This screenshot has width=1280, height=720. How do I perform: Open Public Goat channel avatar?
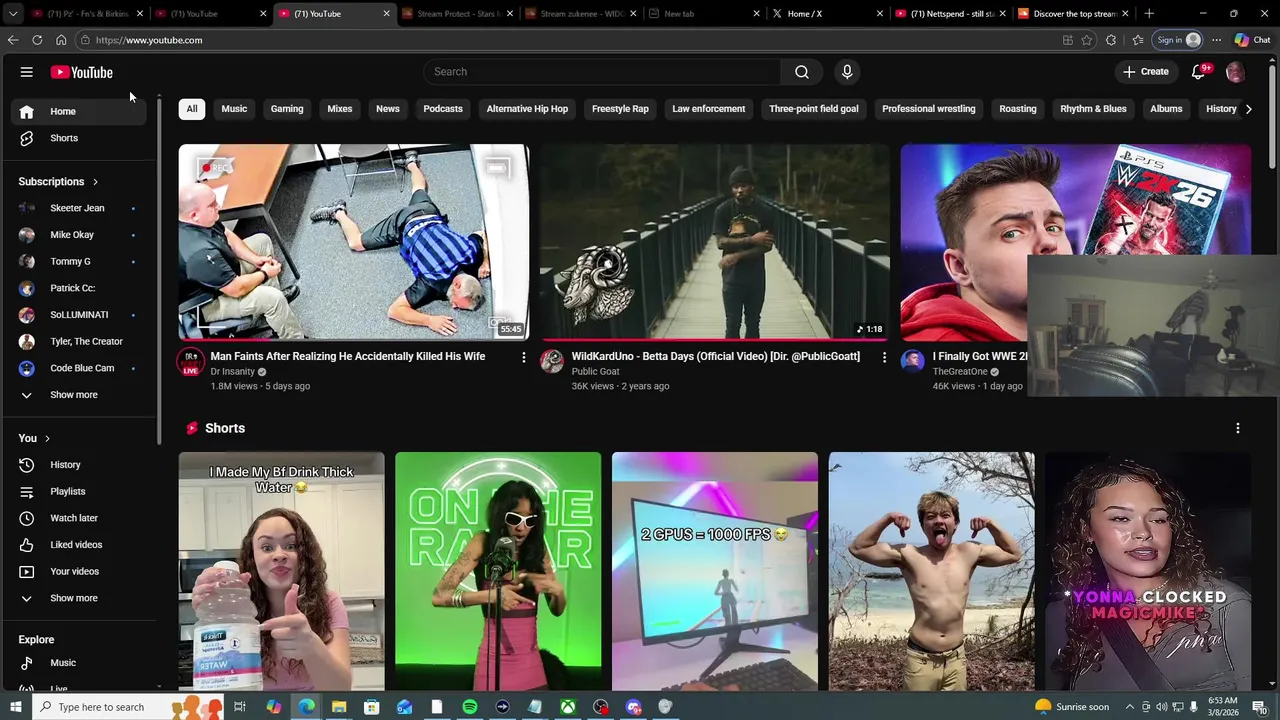[x=552, y=361]
